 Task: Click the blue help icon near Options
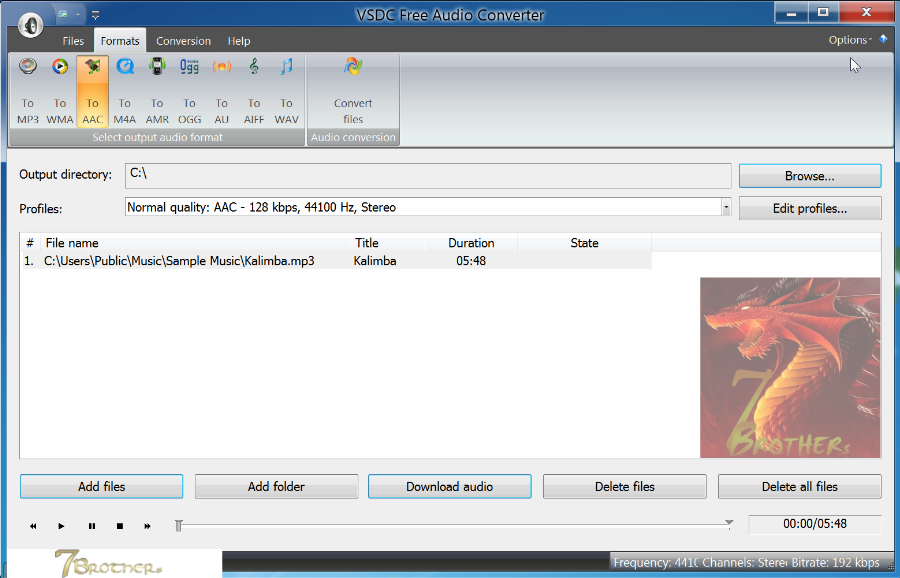pos(883,39)
